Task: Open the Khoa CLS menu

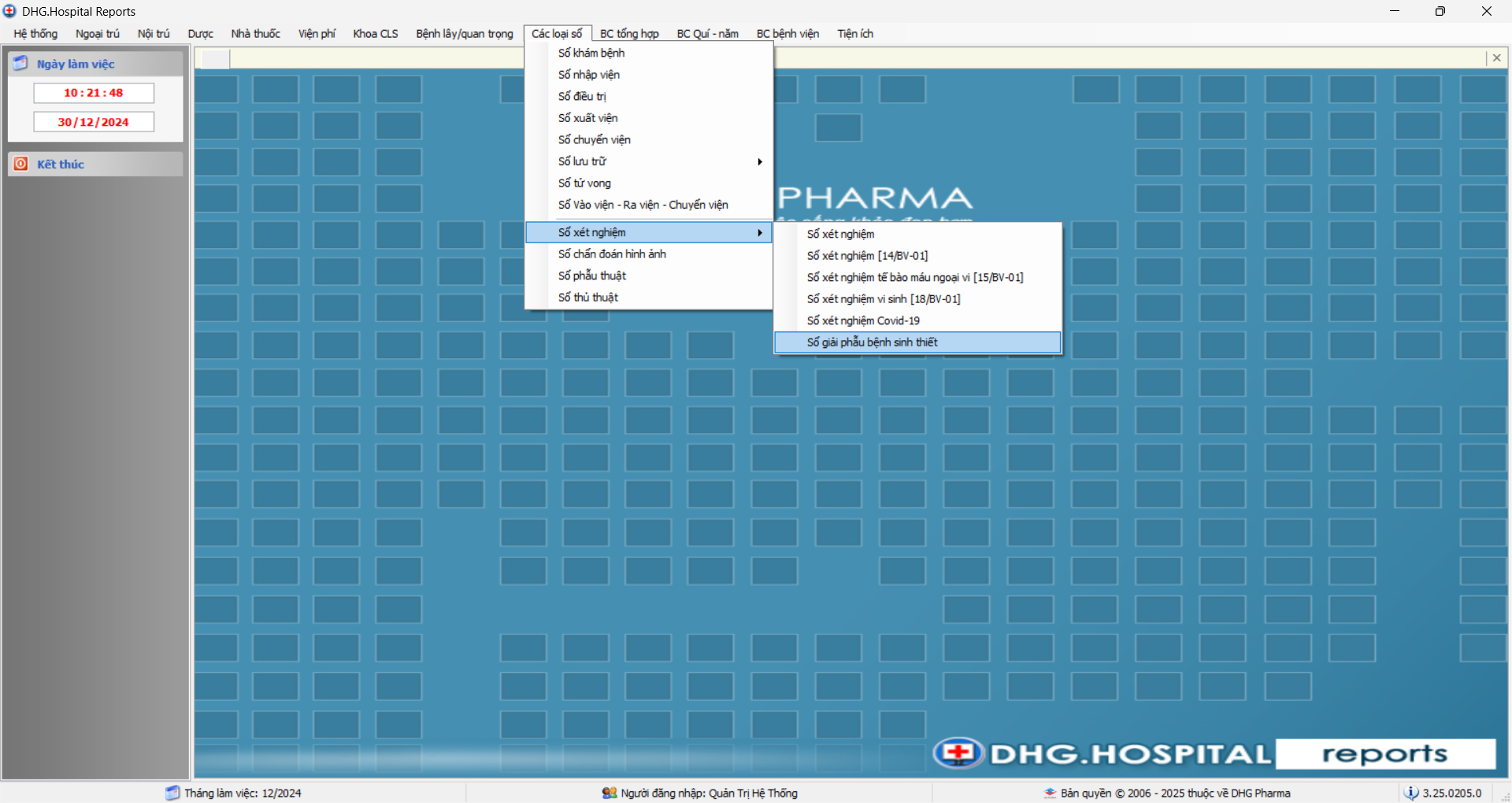Action: pyautogui.click(x=376, y=34)
